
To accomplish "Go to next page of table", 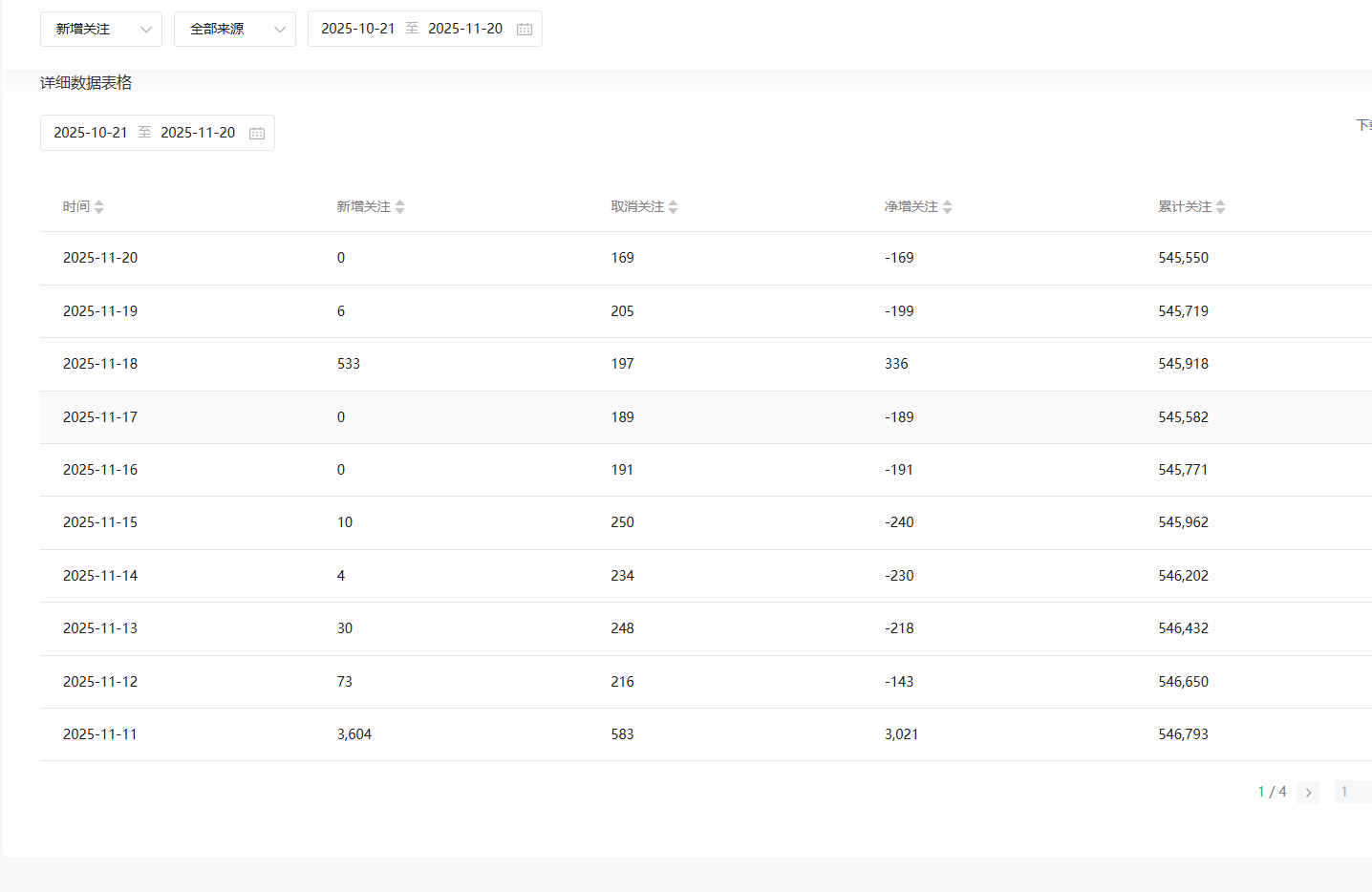I will pyautogui.click(x=1308, y=793).
